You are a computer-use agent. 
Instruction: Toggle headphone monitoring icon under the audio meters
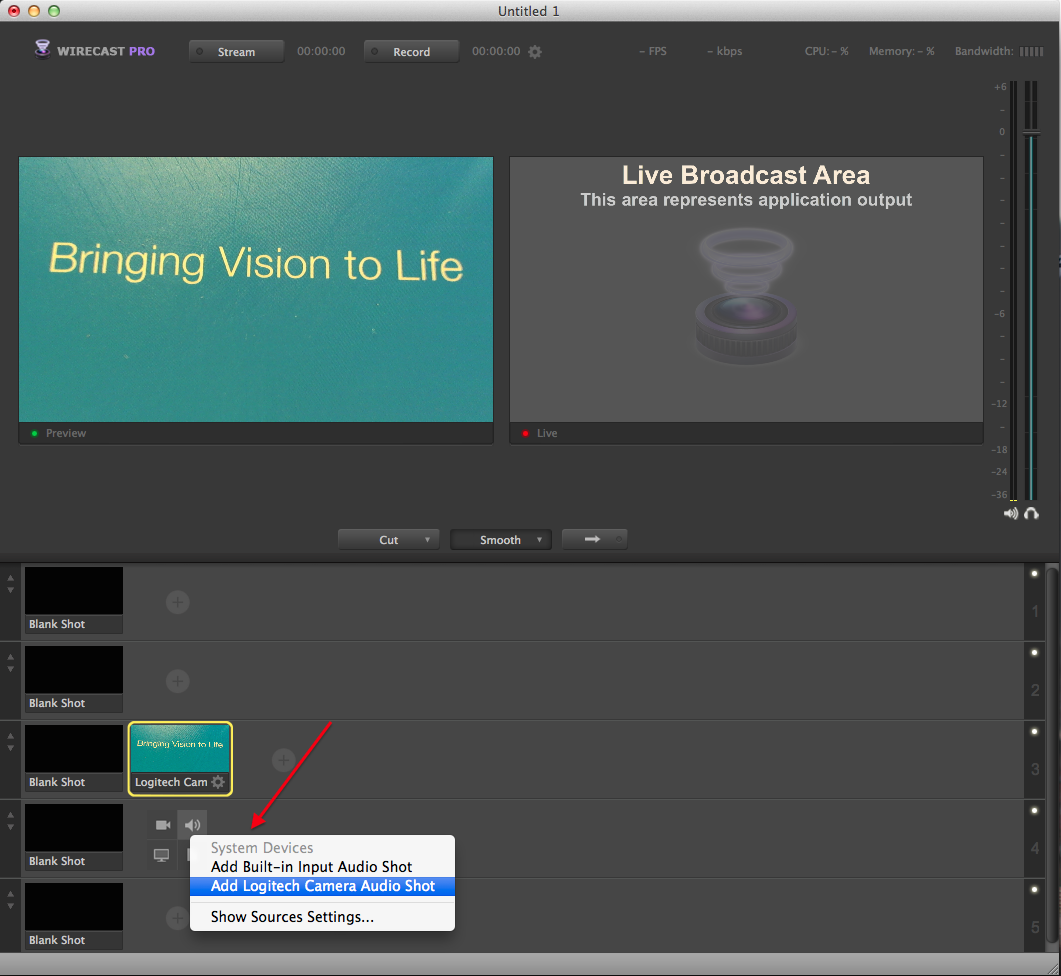pyautogui.click(x=1031, y=513)
